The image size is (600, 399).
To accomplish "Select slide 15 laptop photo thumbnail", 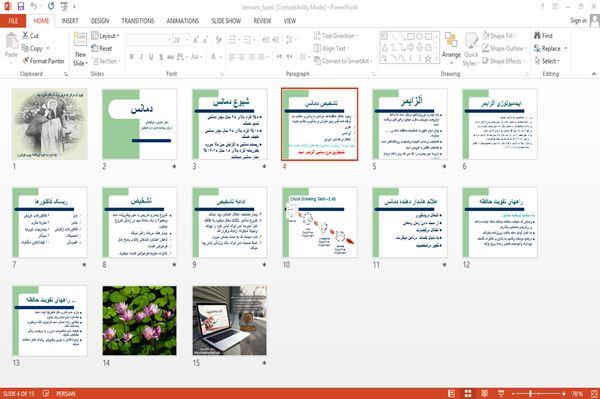I will coord(230,321).
